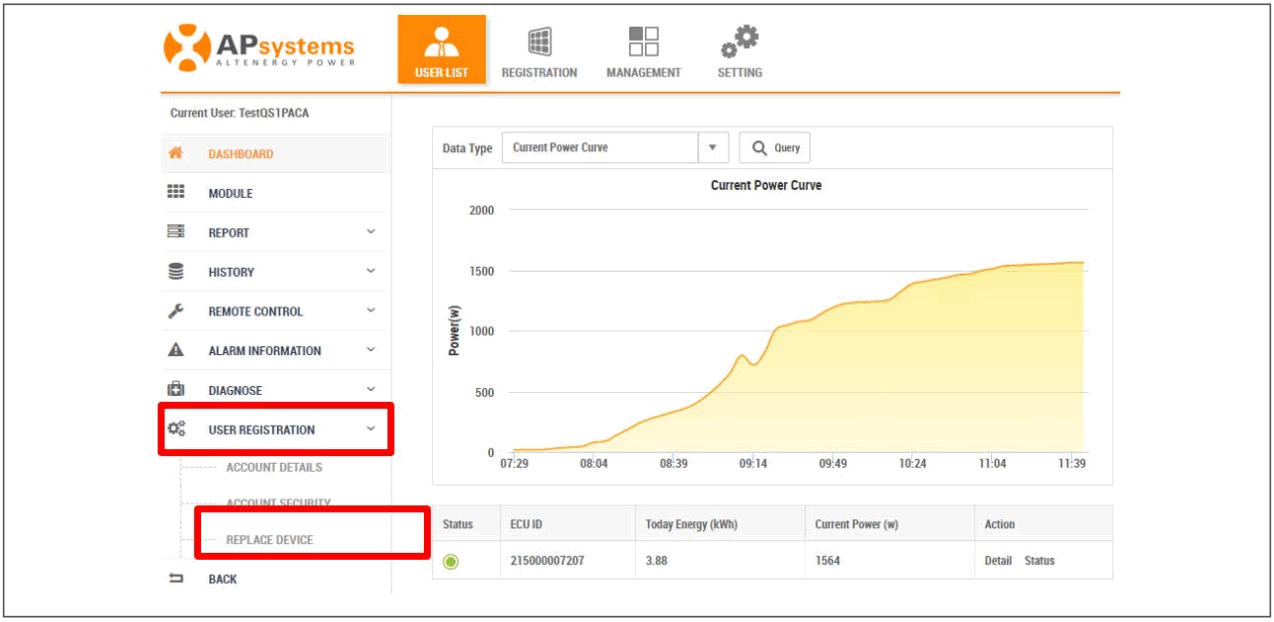
Task: Open Account Details submenu item
Action: [274, 467]
